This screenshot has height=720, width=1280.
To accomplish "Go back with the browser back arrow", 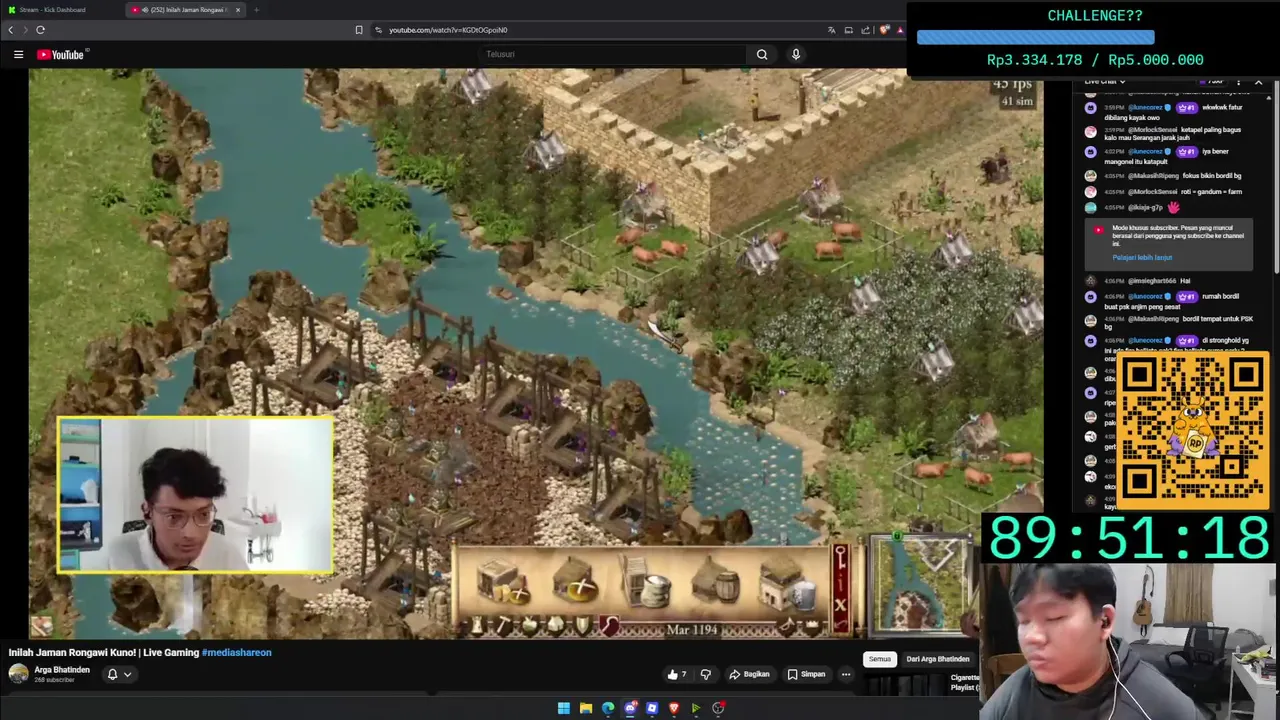I will click(x=11, y=30).
